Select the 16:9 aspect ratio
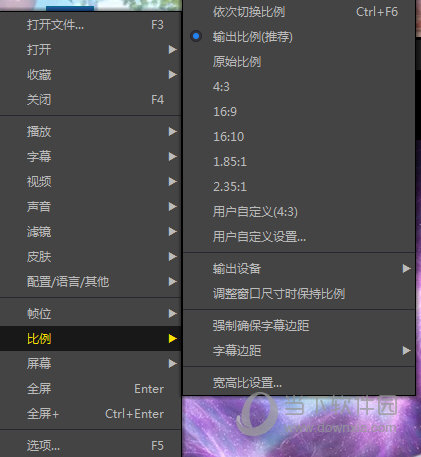Image resolution: width=421 pixels, height=457 pixels. (299, 112)
